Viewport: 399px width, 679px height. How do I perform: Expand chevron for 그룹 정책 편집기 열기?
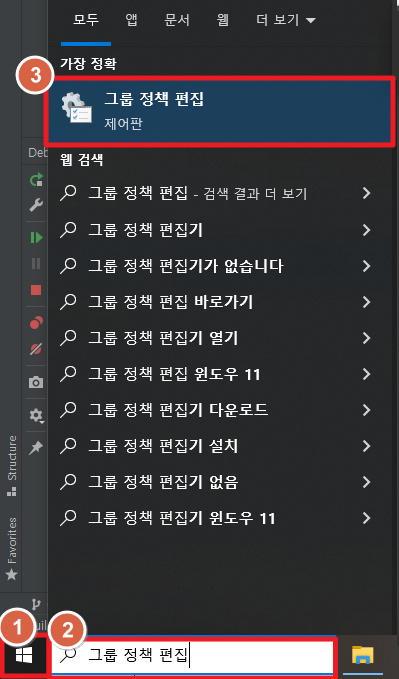pos(367,337)
